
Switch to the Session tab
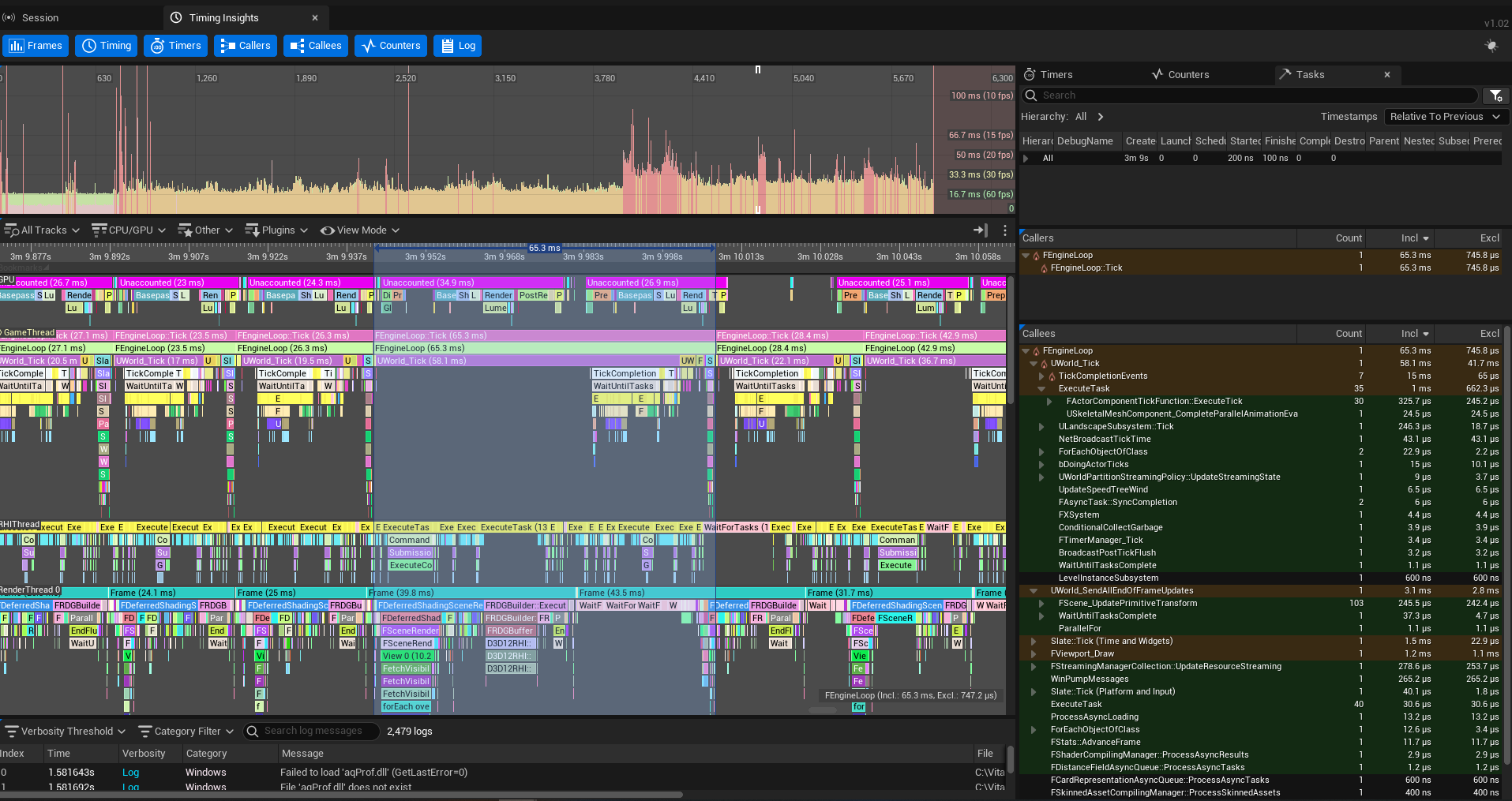click(x=40, y=17)
